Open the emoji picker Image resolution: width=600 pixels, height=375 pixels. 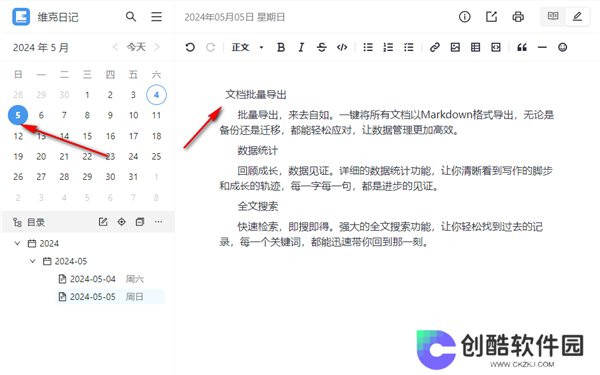pos(562,47)
